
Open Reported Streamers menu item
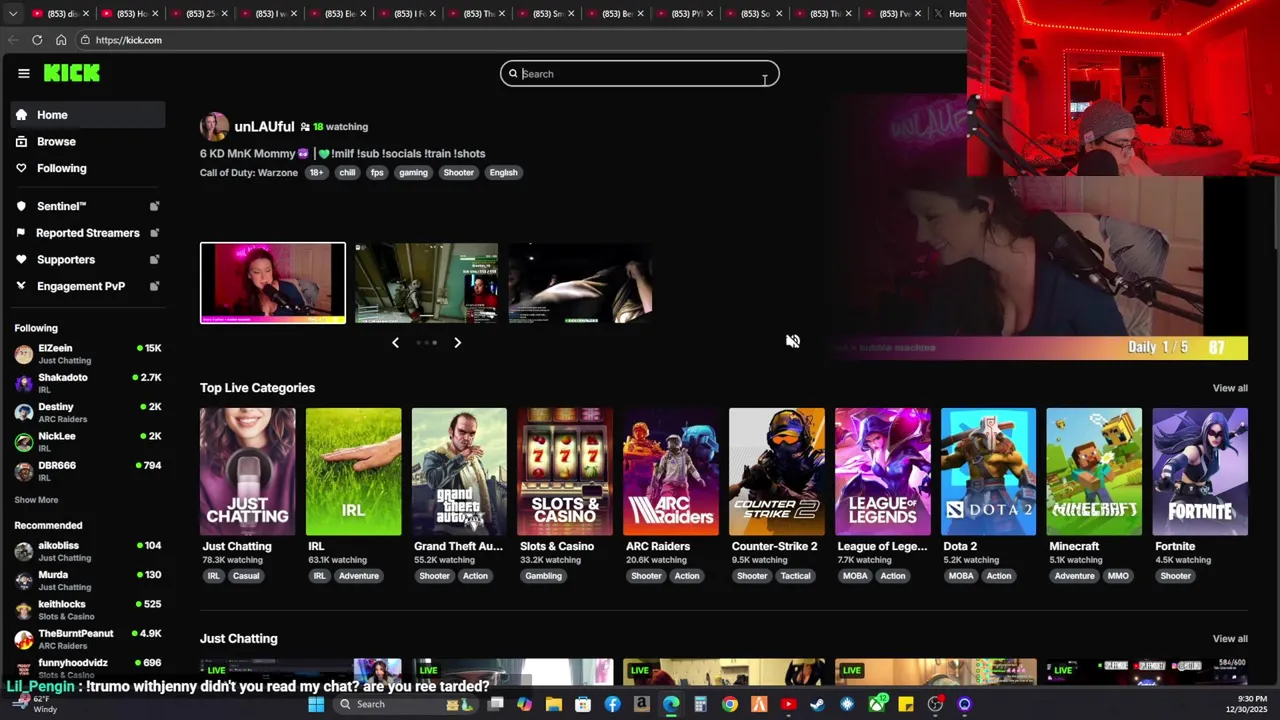(x=88, y=233)
